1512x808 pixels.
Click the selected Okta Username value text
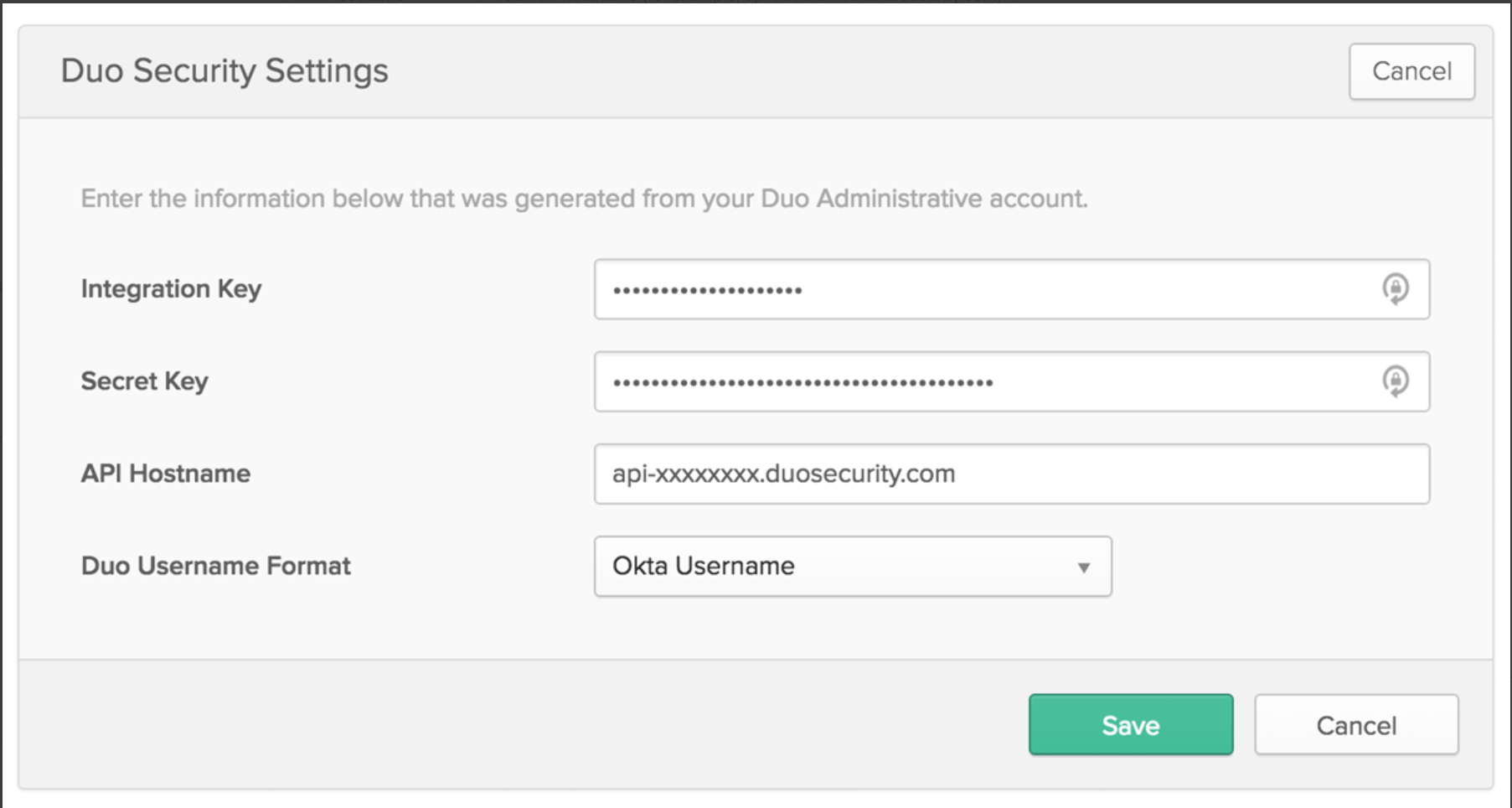703,566
